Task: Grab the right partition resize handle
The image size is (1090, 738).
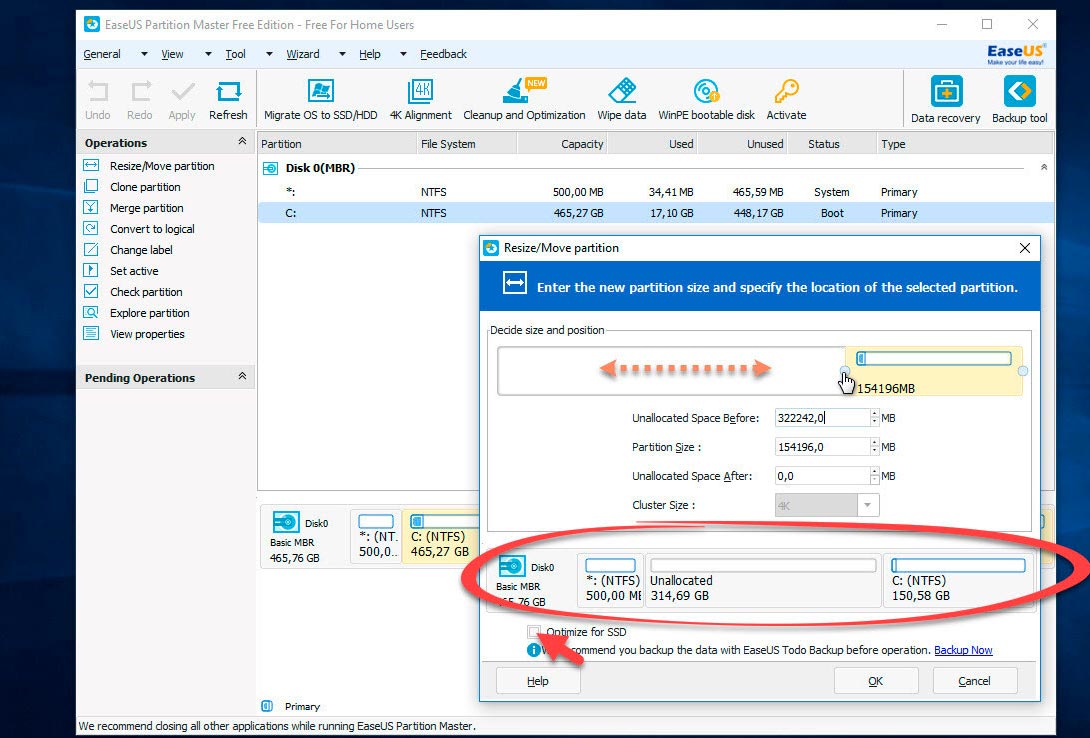Action: 1023,371
